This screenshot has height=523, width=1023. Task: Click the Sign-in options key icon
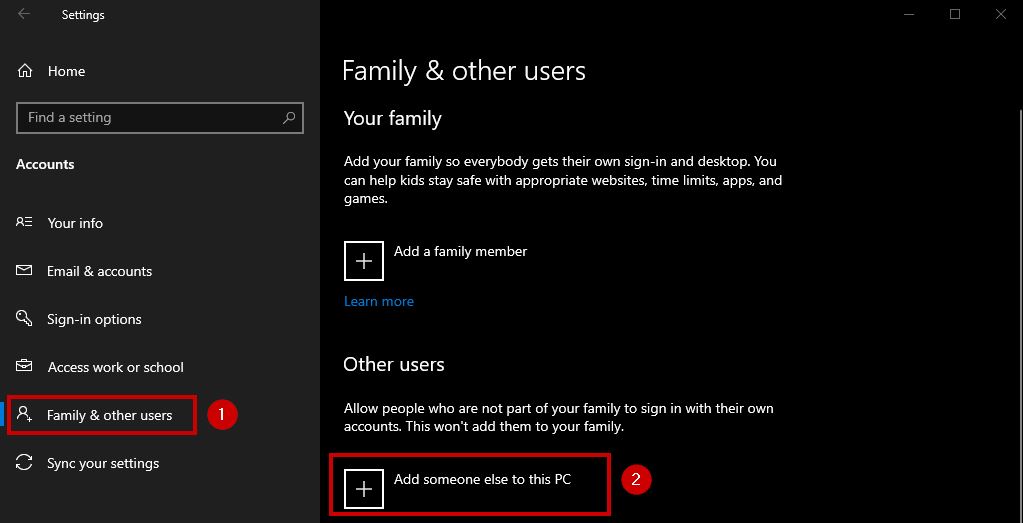click(25, 319)
